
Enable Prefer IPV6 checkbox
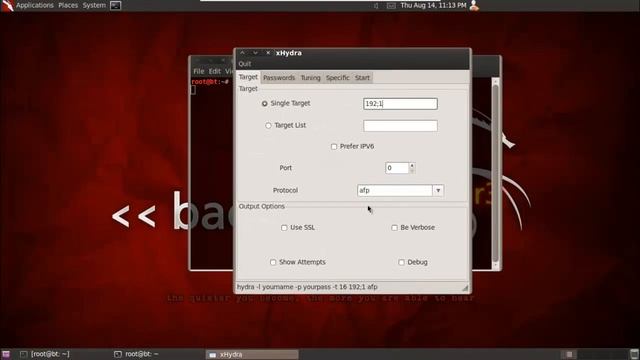pos(334,147)
